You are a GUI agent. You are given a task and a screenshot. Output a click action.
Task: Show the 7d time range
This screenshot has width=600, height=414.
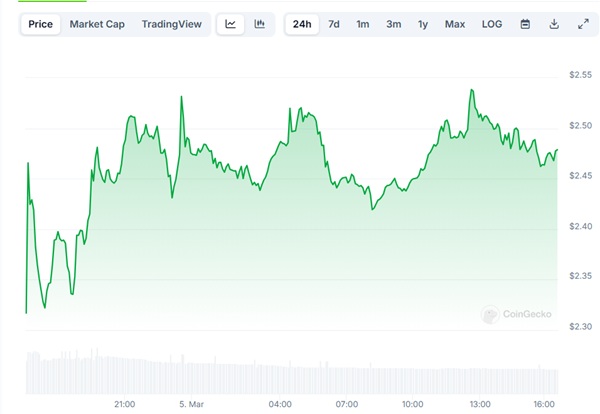coord(334,24)
